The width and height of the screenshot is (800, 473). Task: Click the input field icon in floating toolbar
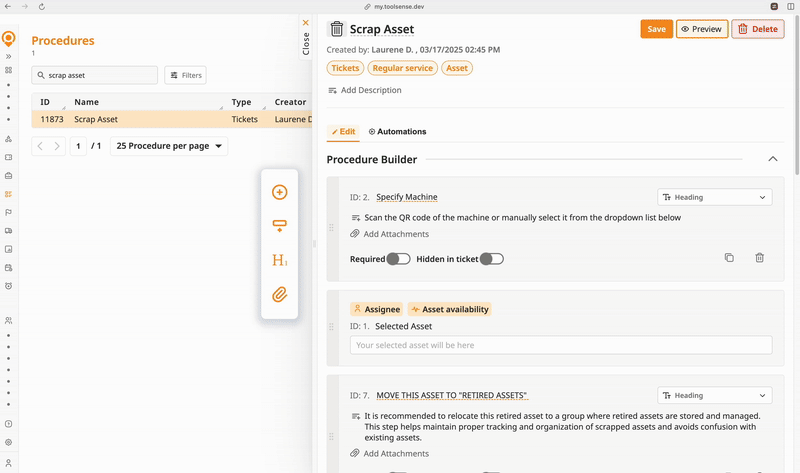tap(279, 226)
